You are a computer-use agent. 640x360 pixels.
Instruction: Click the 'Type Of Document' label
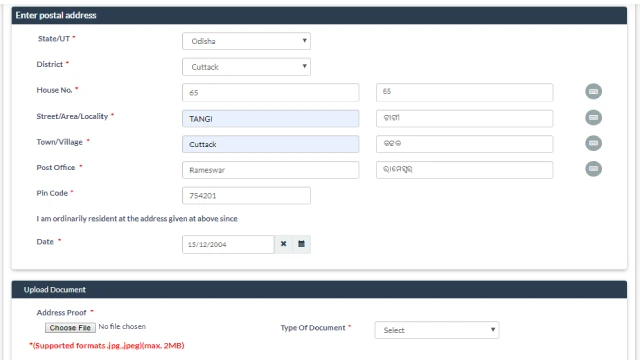pyautogui.click(x=313, y=328)
